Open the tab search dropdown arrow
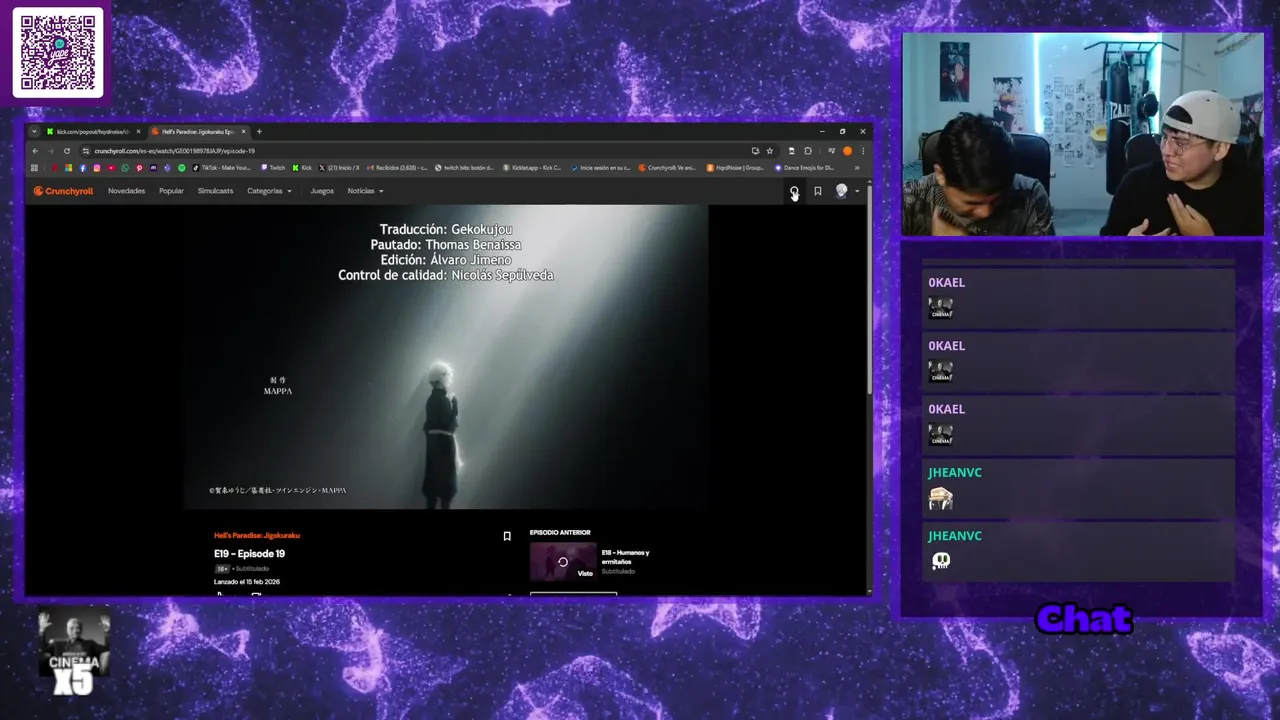The width and height of the screenshot is (1280, 720). click(34, 132)
